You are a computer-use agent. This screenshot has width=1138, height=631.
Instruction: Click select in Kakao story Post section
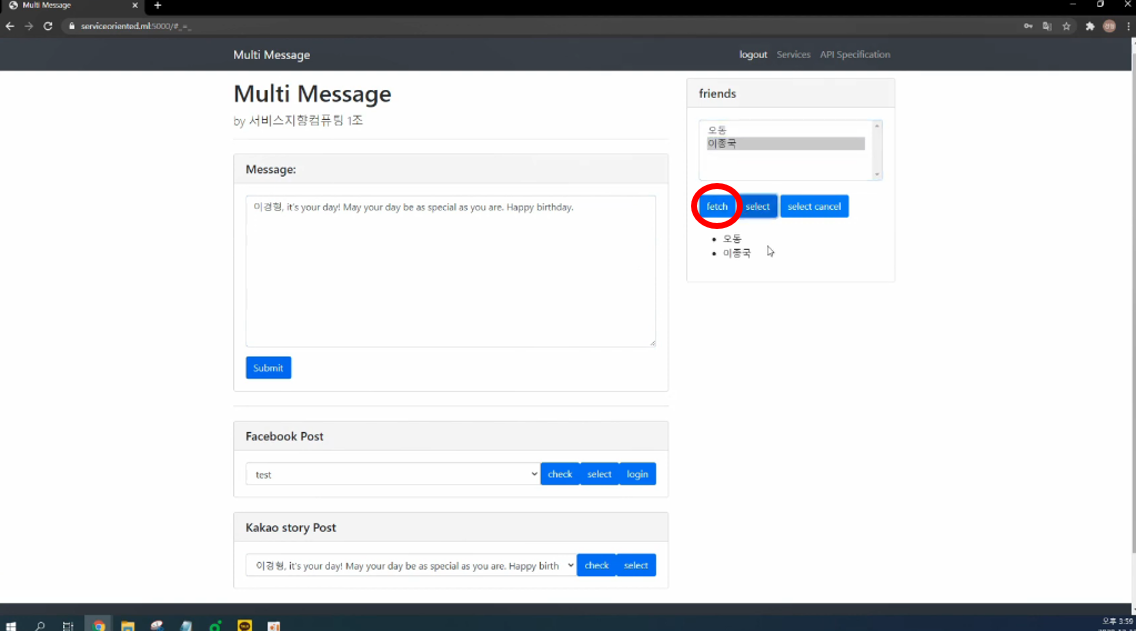(x=636, y=565)
